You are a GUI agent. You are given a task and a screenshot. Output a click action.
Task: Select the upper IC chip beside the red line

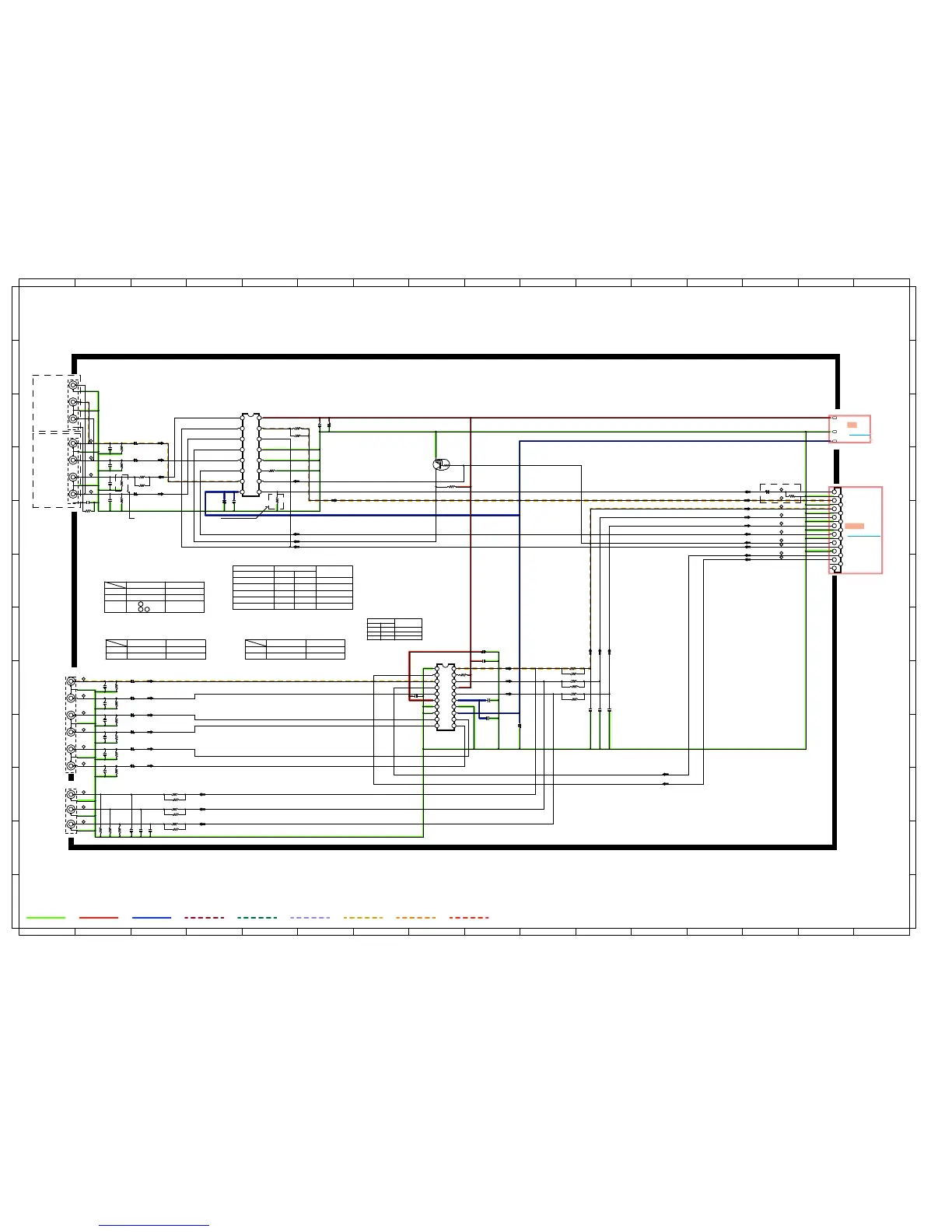tap(250, 455)
